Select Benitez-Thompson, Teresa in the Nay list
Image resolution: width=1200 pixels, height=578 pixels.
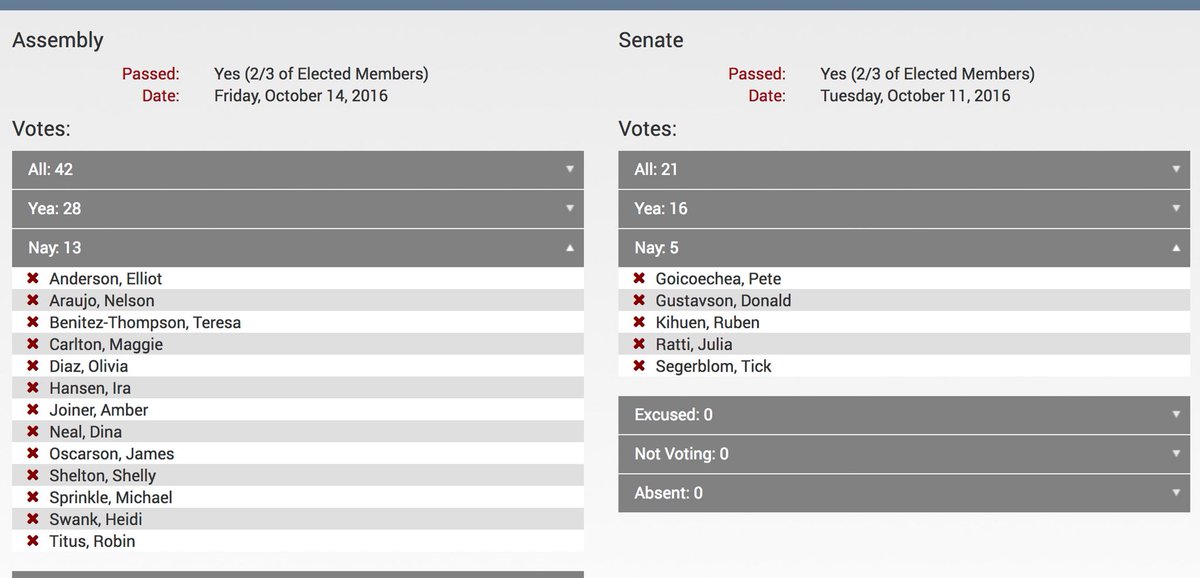[145, 323]
